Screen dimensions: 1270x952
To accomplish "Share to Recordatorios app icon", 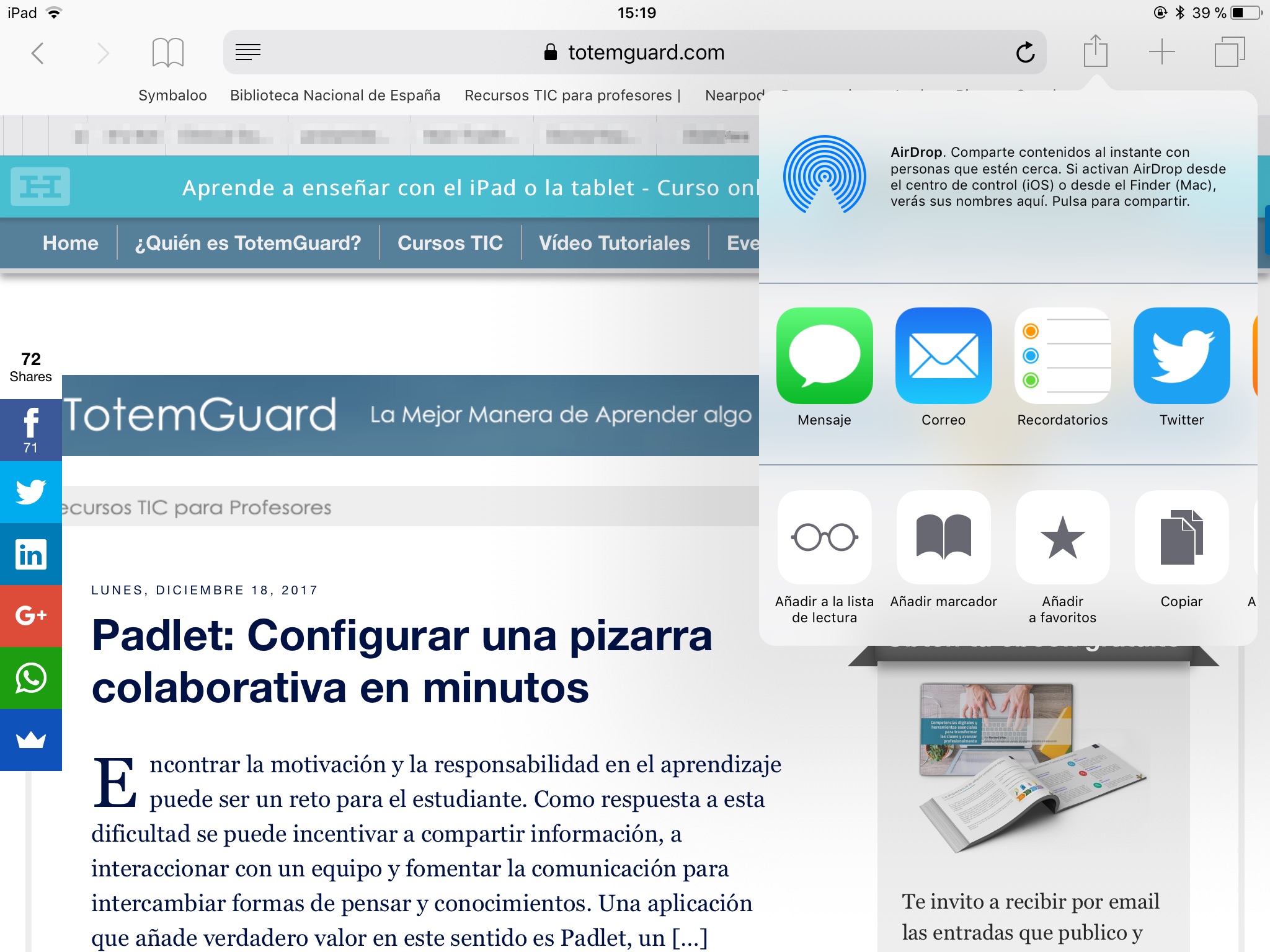I will click(x=1062, y=356).
